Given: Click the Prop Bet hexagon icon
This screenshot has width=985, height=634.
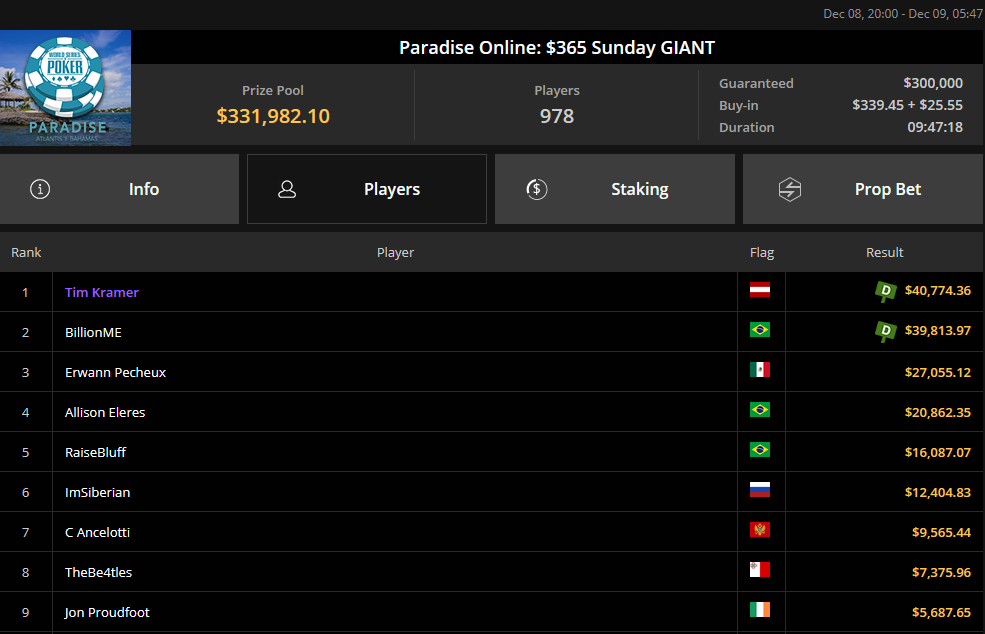Looking at the screenshot, I should [x=790, y=189].
